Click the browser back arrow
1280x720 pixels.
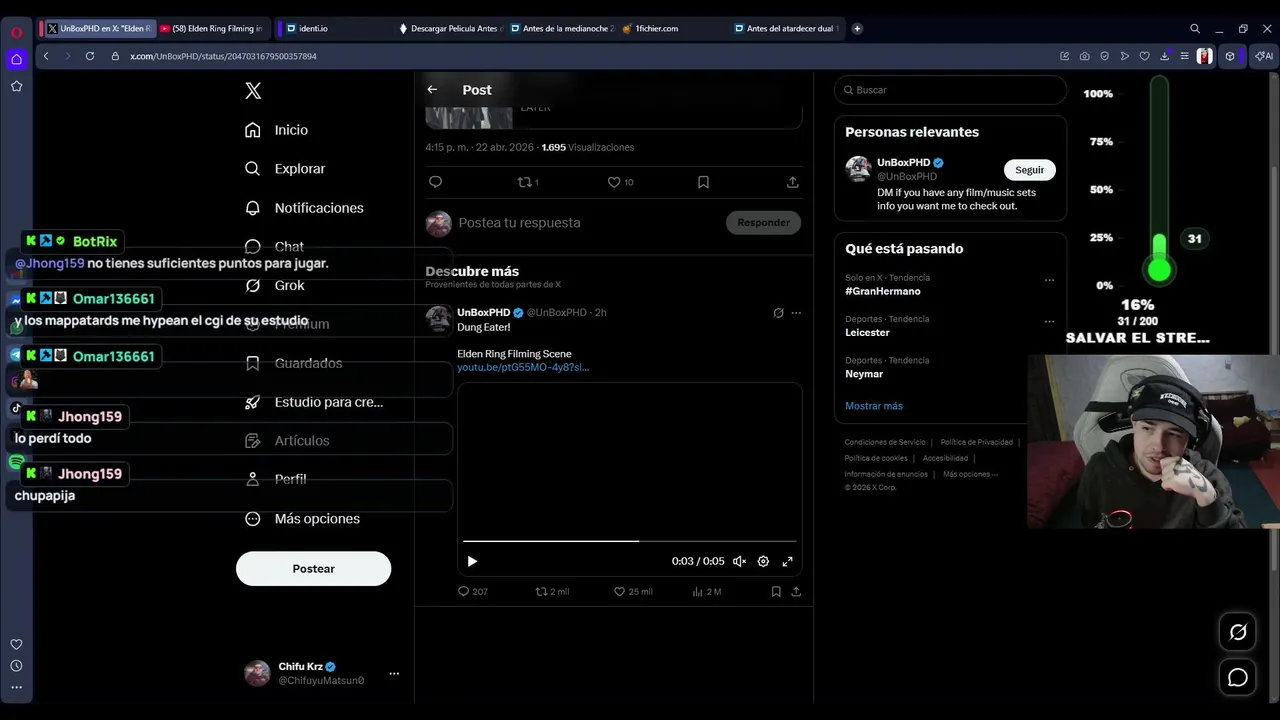(46, 56)
